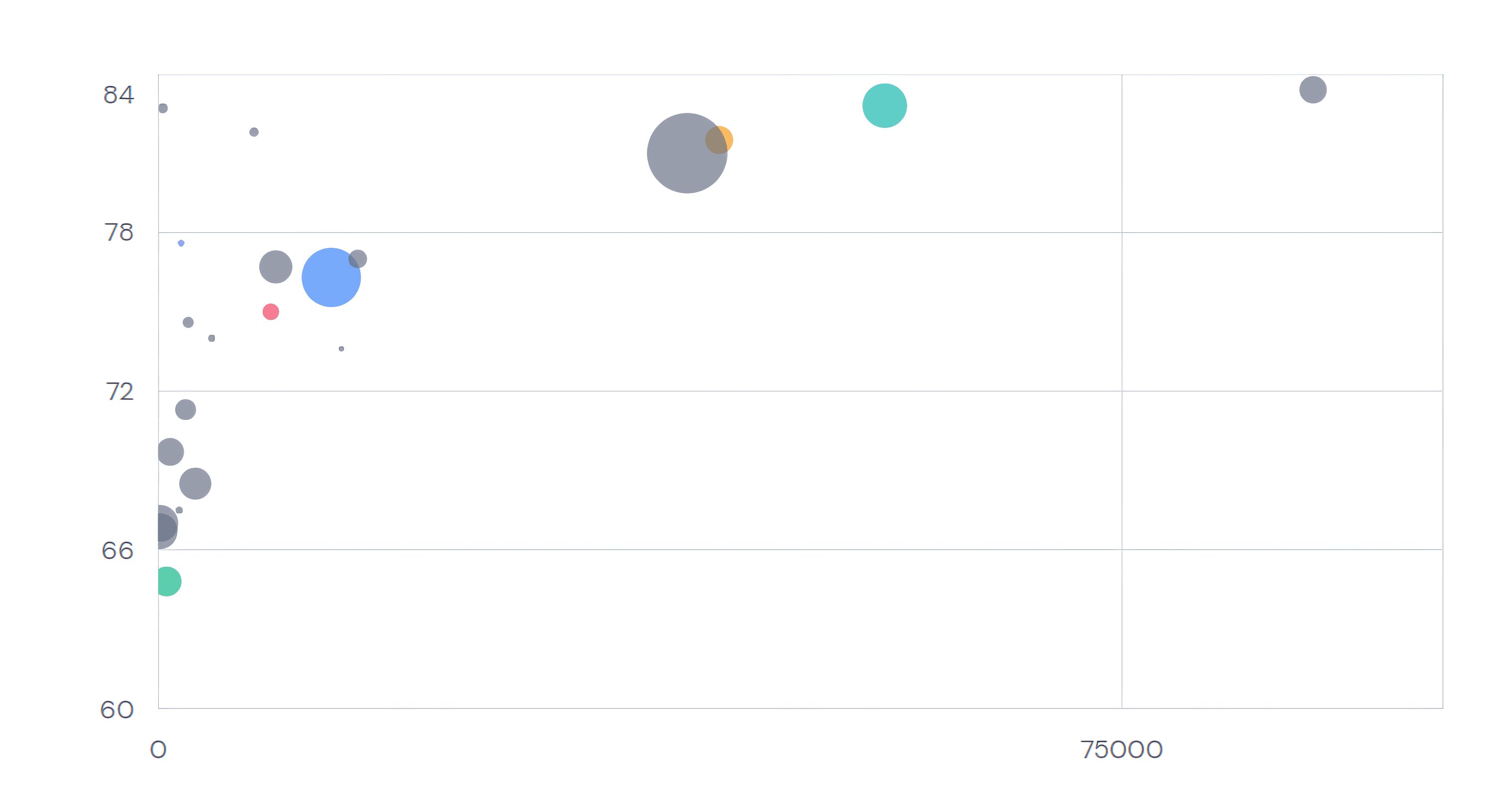Viewport: 1487px width, 812px height.
Task: Click the tiny gray dot below the blue bubble
Action: click(341, 349)
